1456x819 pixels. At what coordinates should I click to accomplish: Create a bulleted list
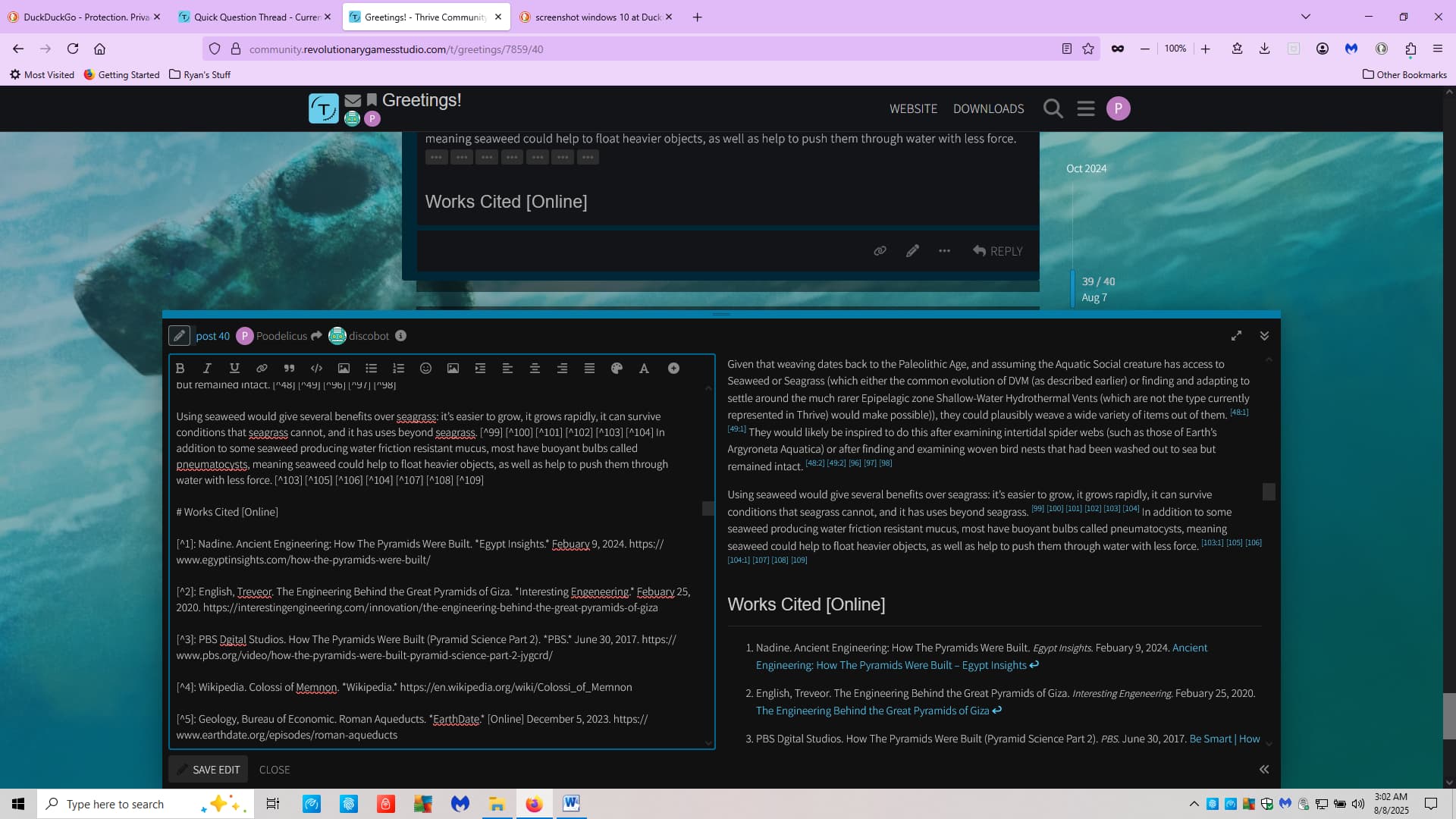(371, 369)
